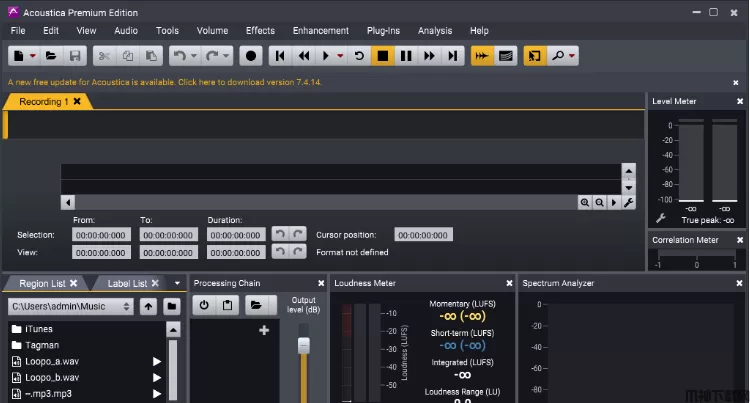The image size is (750, 403).
Task: Preview Loopo_a.wav with its play arrow
Action: 157,362
